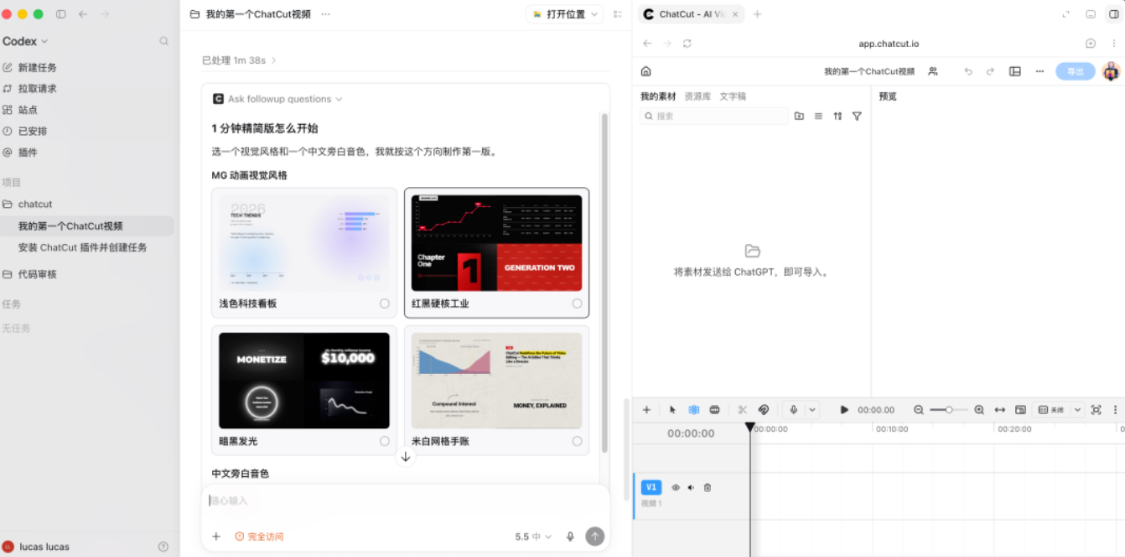
Task: Toggle Codex sidebar visibility icon
Action: pyautogui.click(x=61, y=14)
